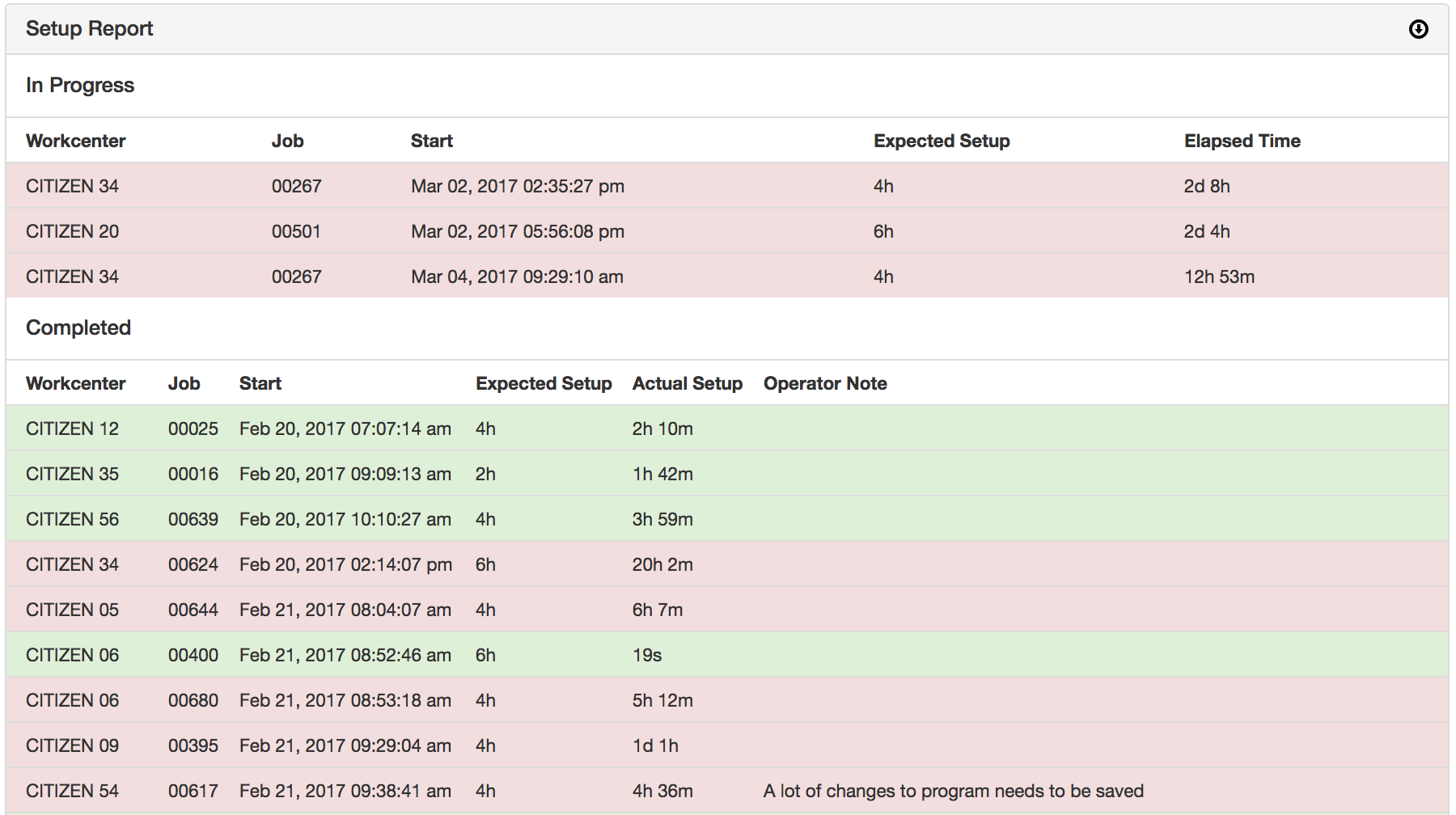Sort by the Expected Setup column
This screenshot has width=1456, height=815.
[x=941, y=141]
